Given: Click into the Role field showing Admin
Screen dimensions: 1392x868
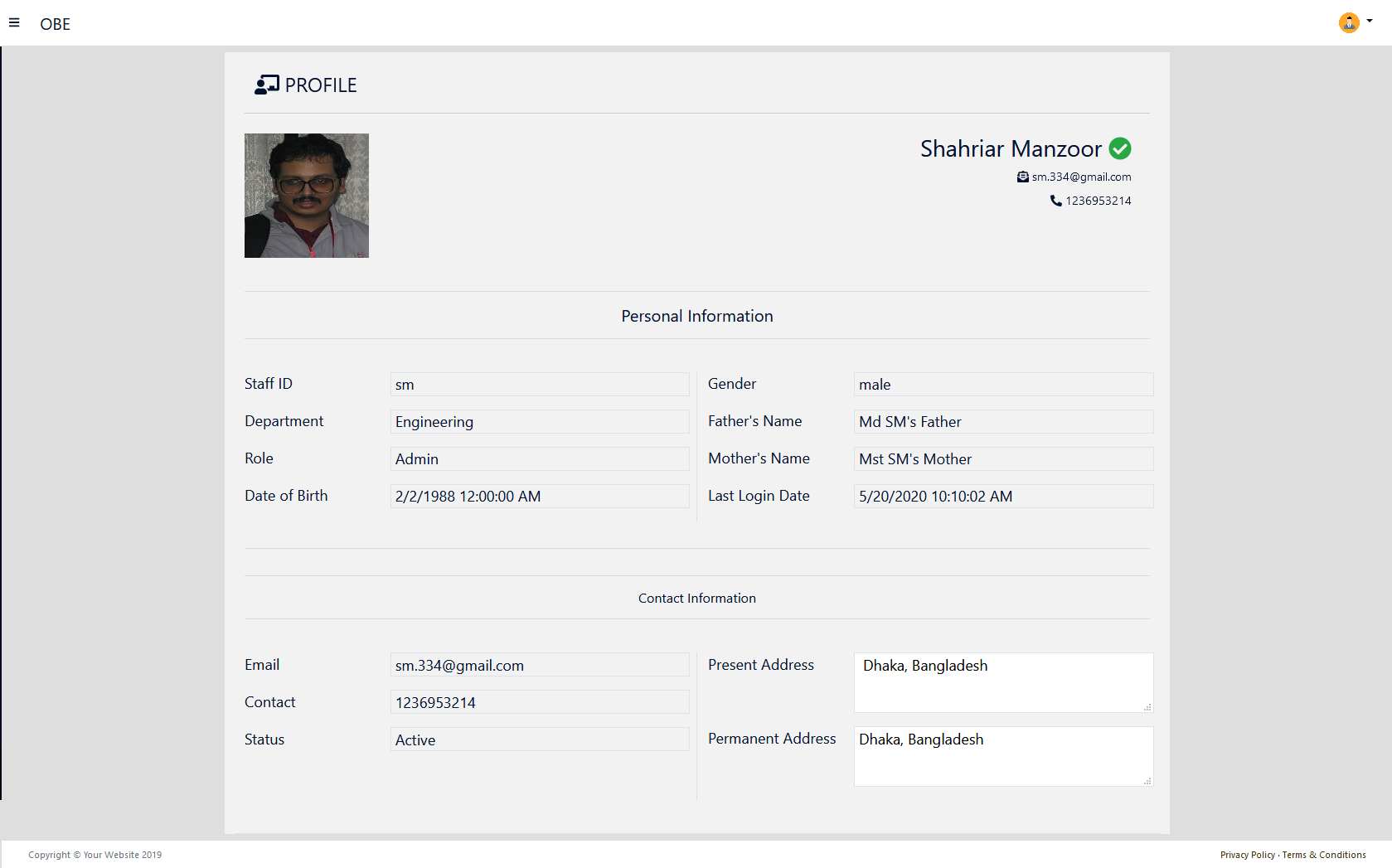Looking at the screenshot, I should pyautogui.click(x=540, y=459).
